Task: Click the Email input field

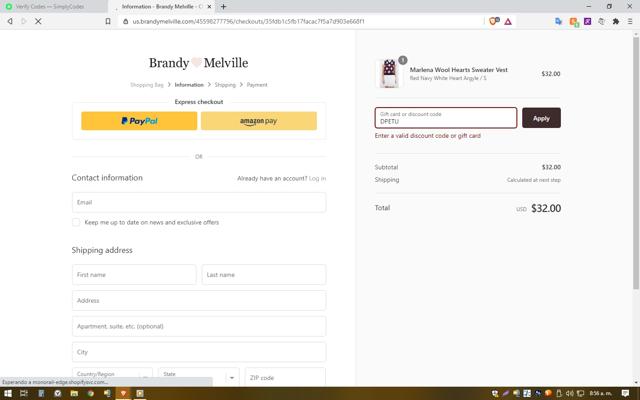Action: pyautogui.click(x=199, y=202)
